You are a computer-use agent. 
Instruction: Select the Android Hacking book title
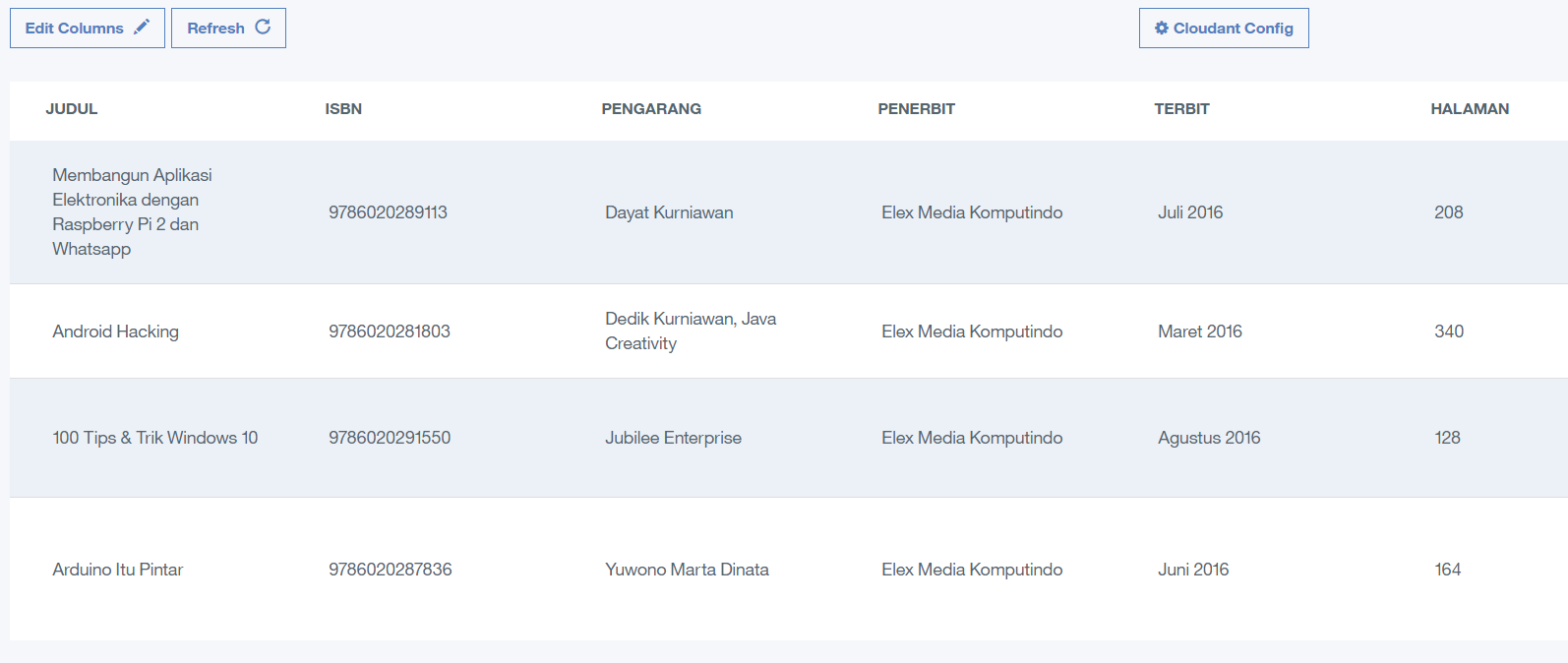point(116,331)
